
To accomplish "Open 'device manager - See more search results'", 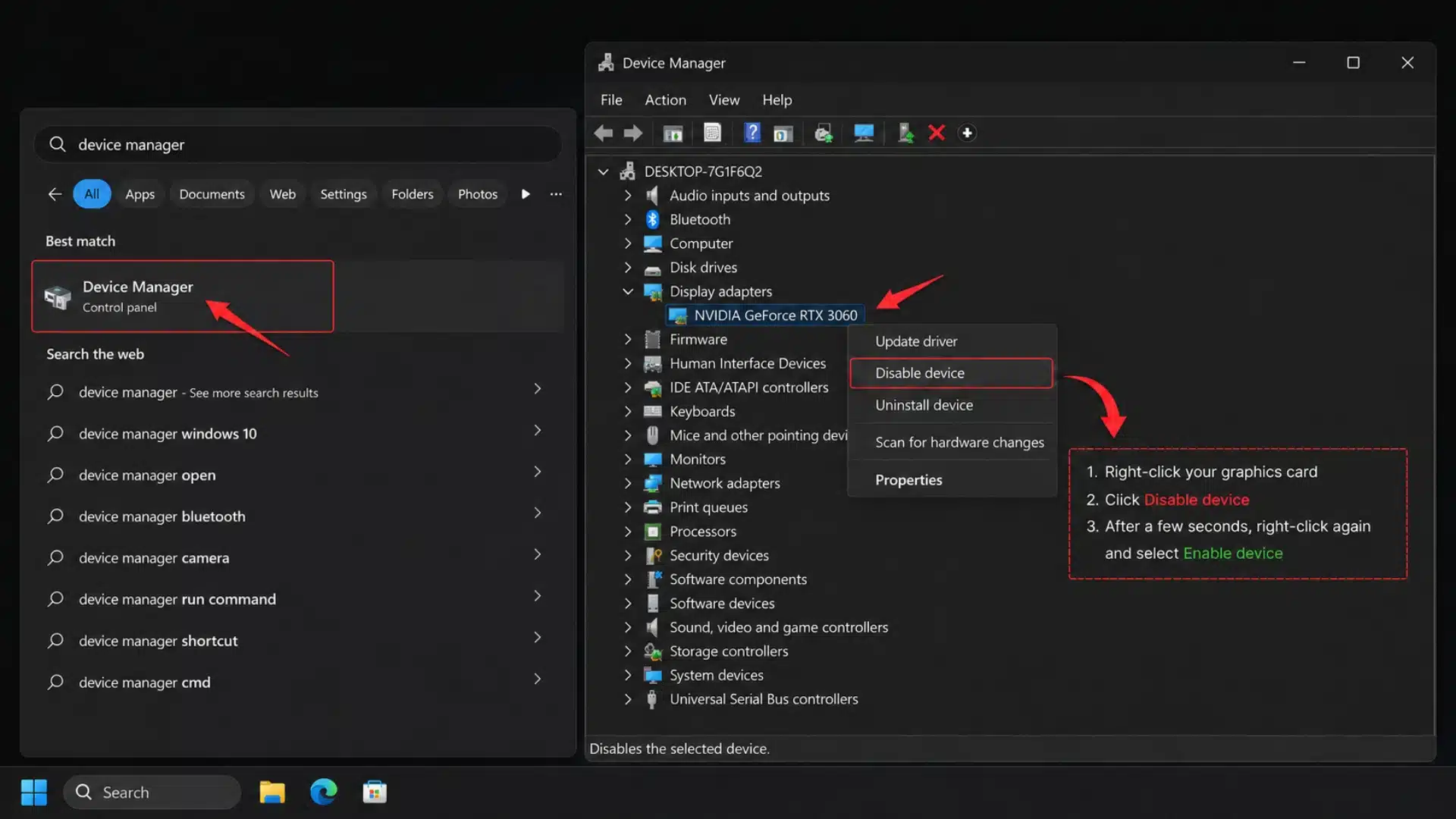I will [x=296, y=392].
